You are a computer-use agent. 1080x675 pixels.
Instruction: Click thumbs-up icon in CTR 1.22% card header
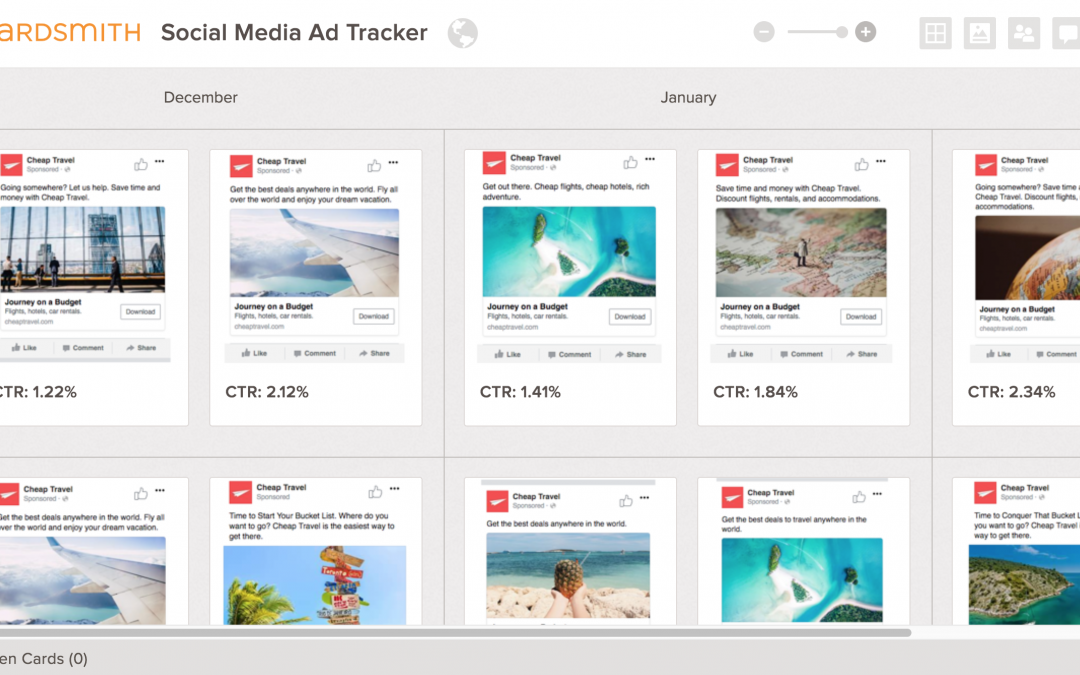coord(141,164)
